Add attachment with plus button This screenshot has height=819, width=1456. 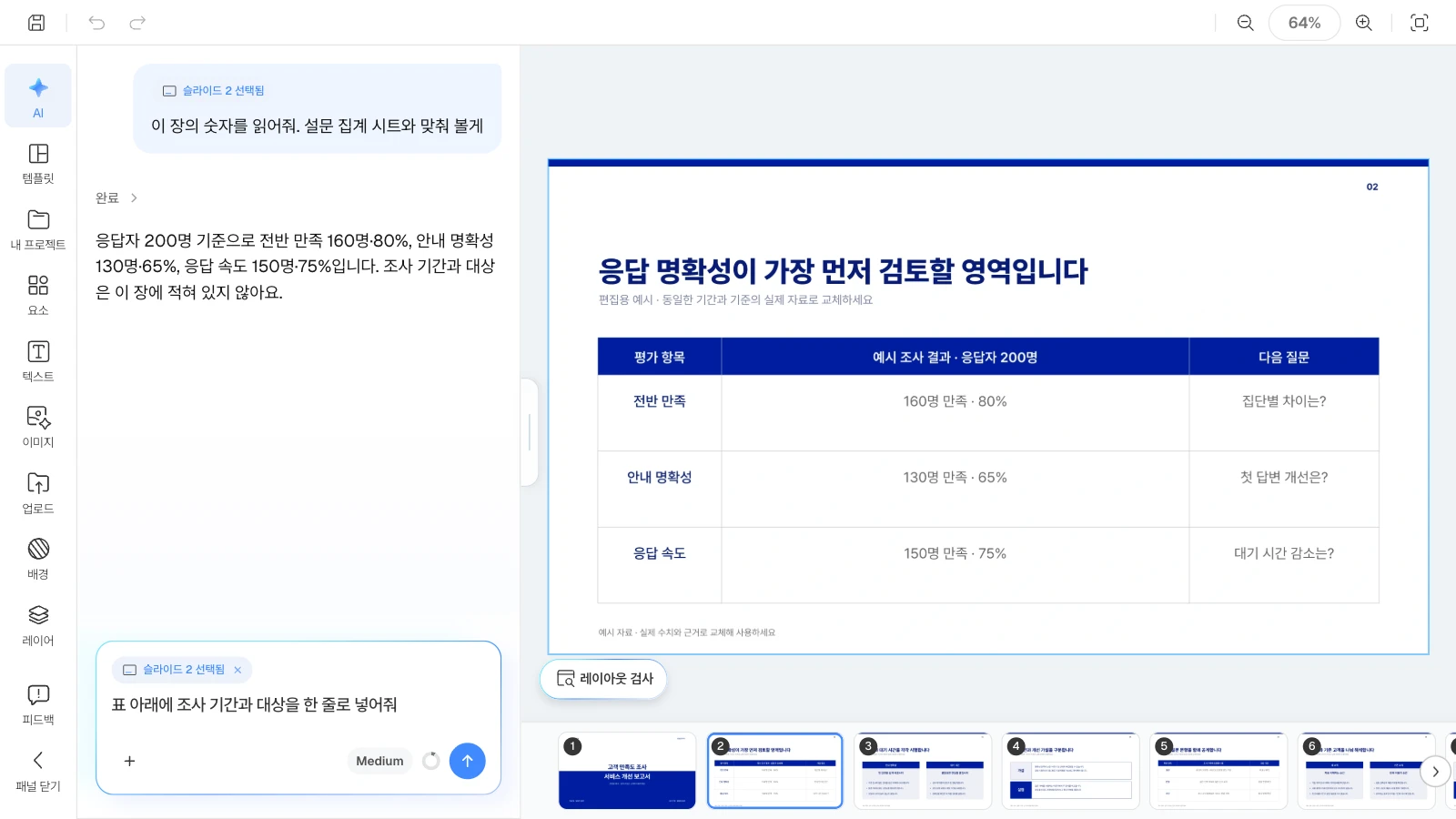pos(129,761)
